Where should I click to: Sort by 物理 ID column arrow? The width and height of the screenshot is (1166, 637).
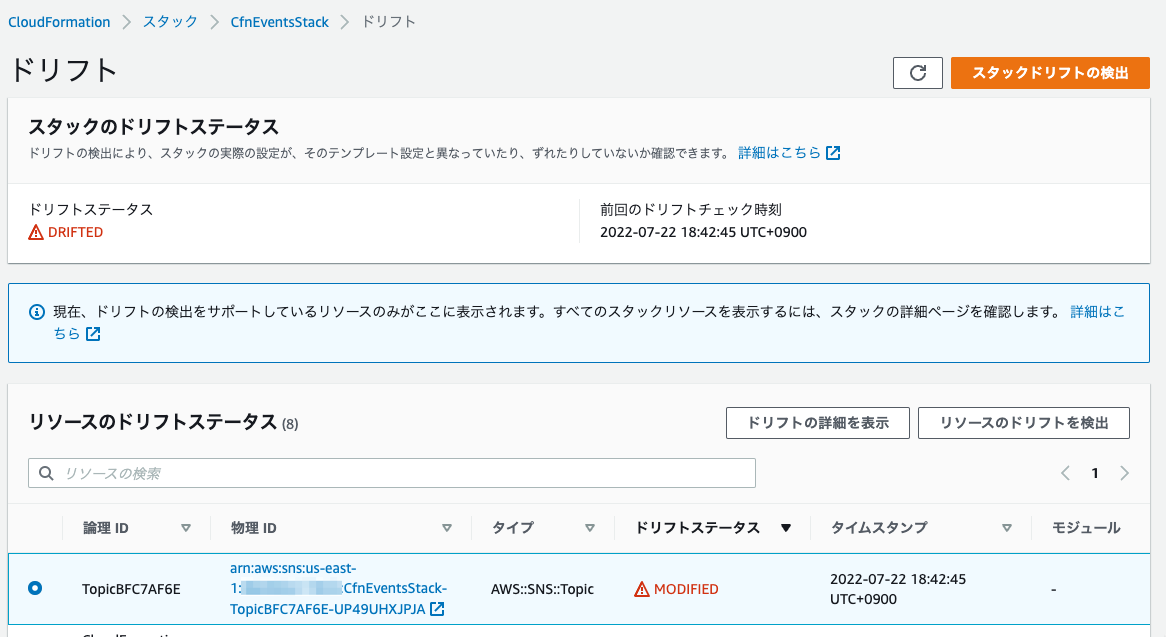[x=447, y=528]
